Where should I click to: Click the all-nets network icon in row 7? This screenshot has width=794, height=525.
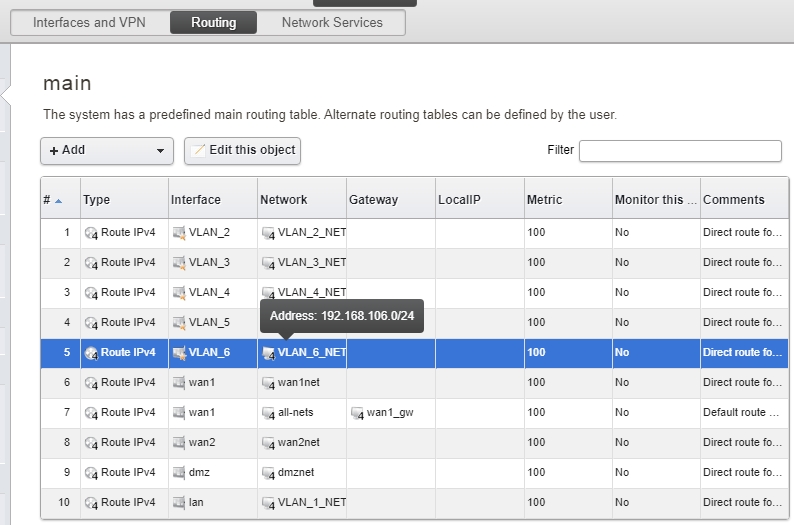[268, 413]
